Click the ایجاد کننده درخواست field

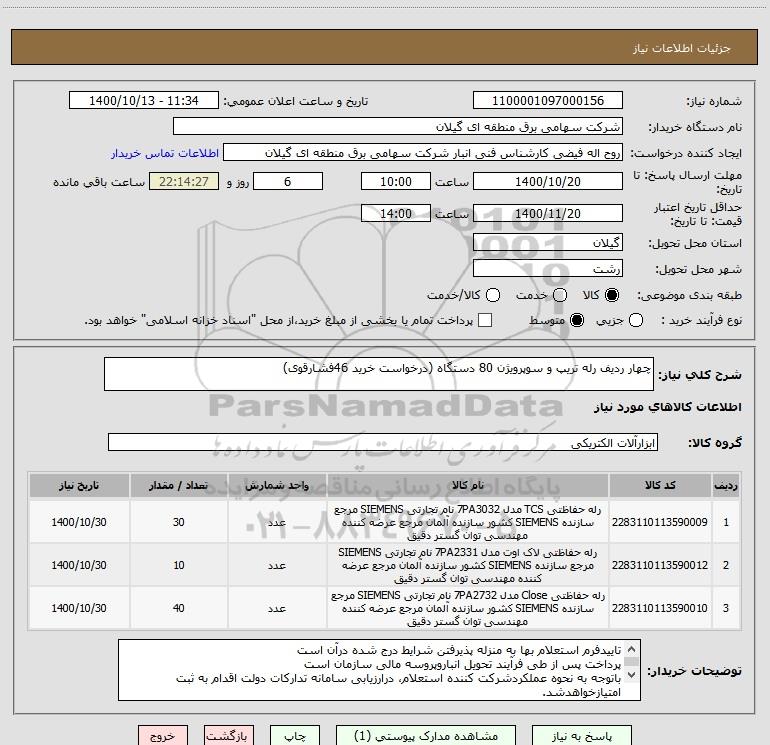point(423,153)
